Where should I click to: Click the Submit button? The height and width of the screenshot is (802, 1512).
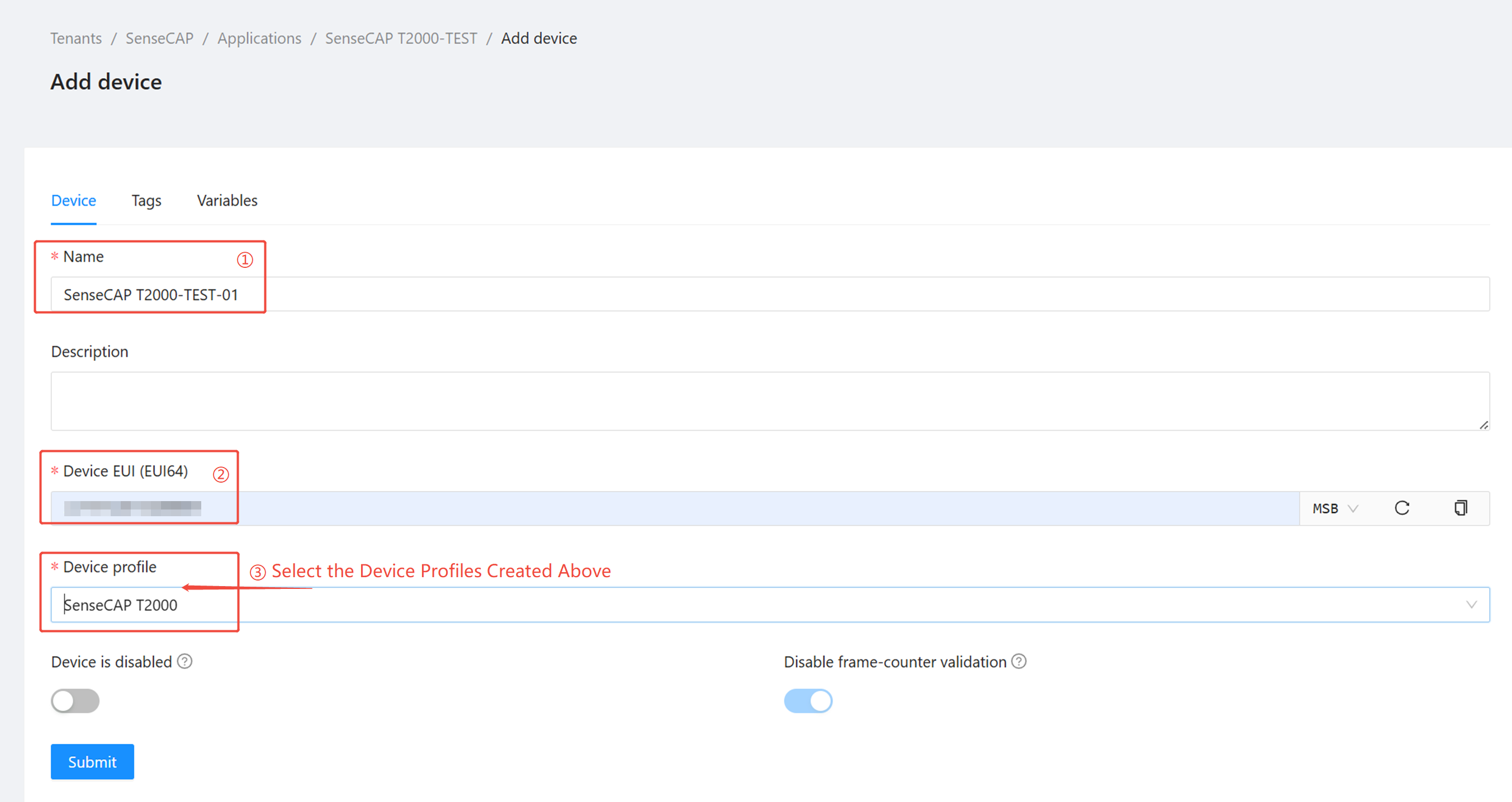[92, 762]
